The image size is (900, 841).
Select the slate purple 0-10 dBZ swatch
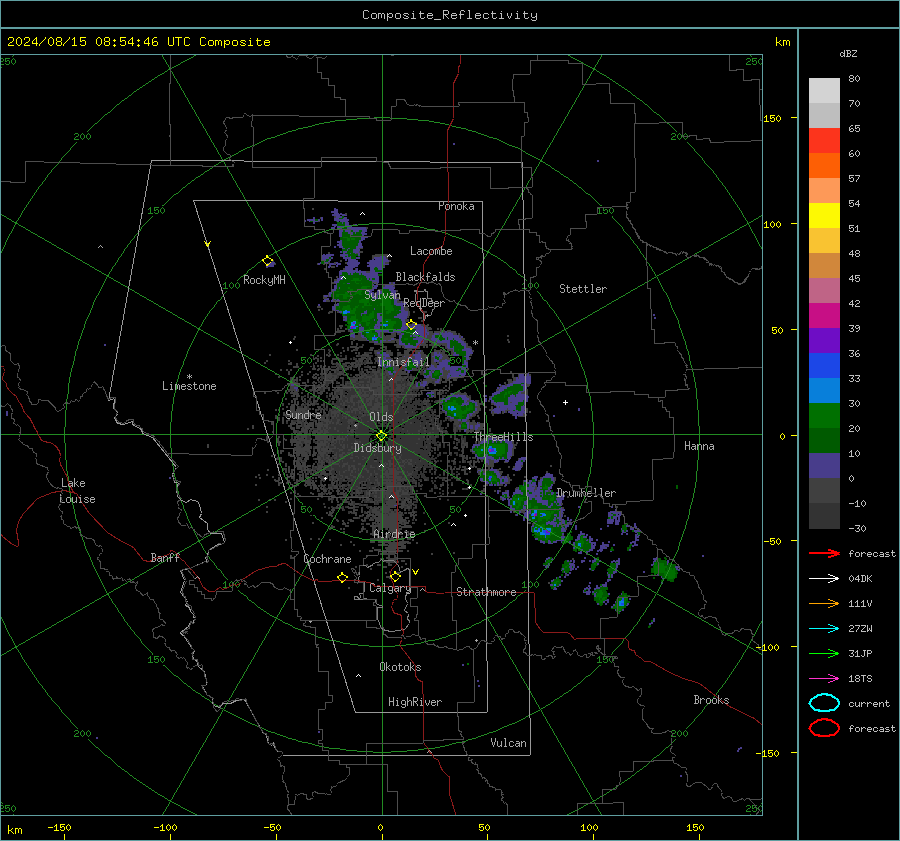(824, 465)
